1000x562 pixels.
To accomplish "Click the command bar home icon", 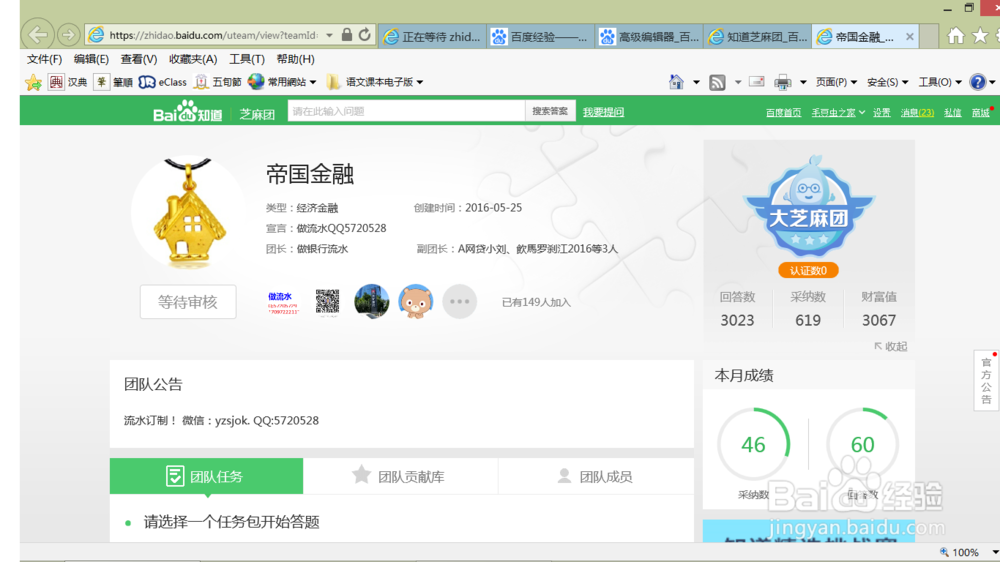I will pyautogui.click(x=676, y=82).
